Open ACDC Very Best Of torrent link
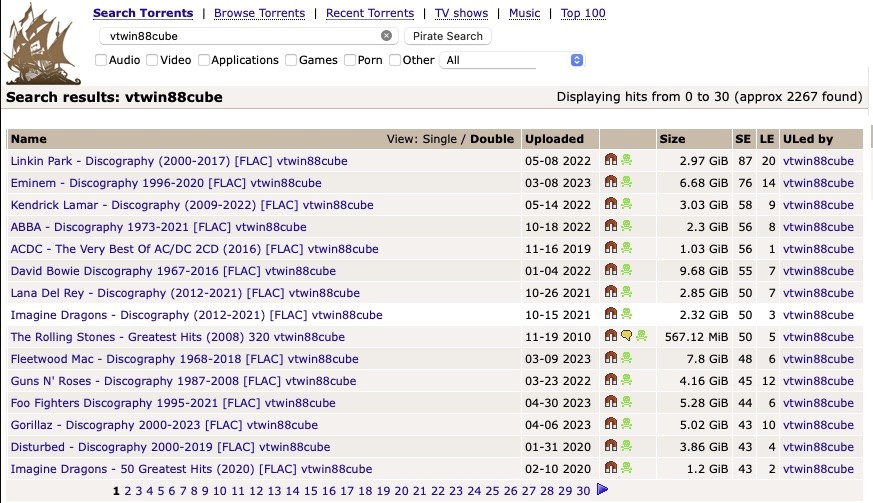873x503 pixels. pyautogui.click(x=194, y=249)
